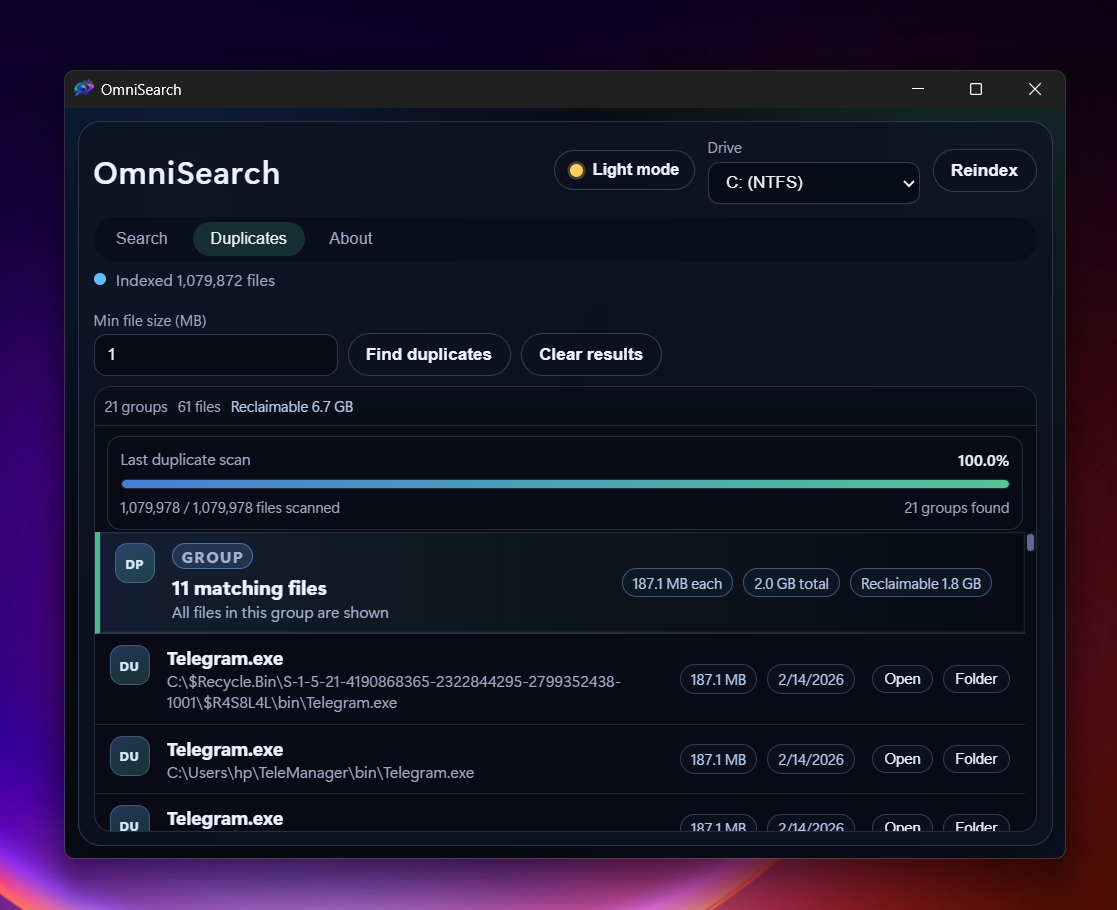This screenshot has height=910, width=1117.
Task: Click the yellow indicator dot inside the Light mode control
Action: click(576, 170)
